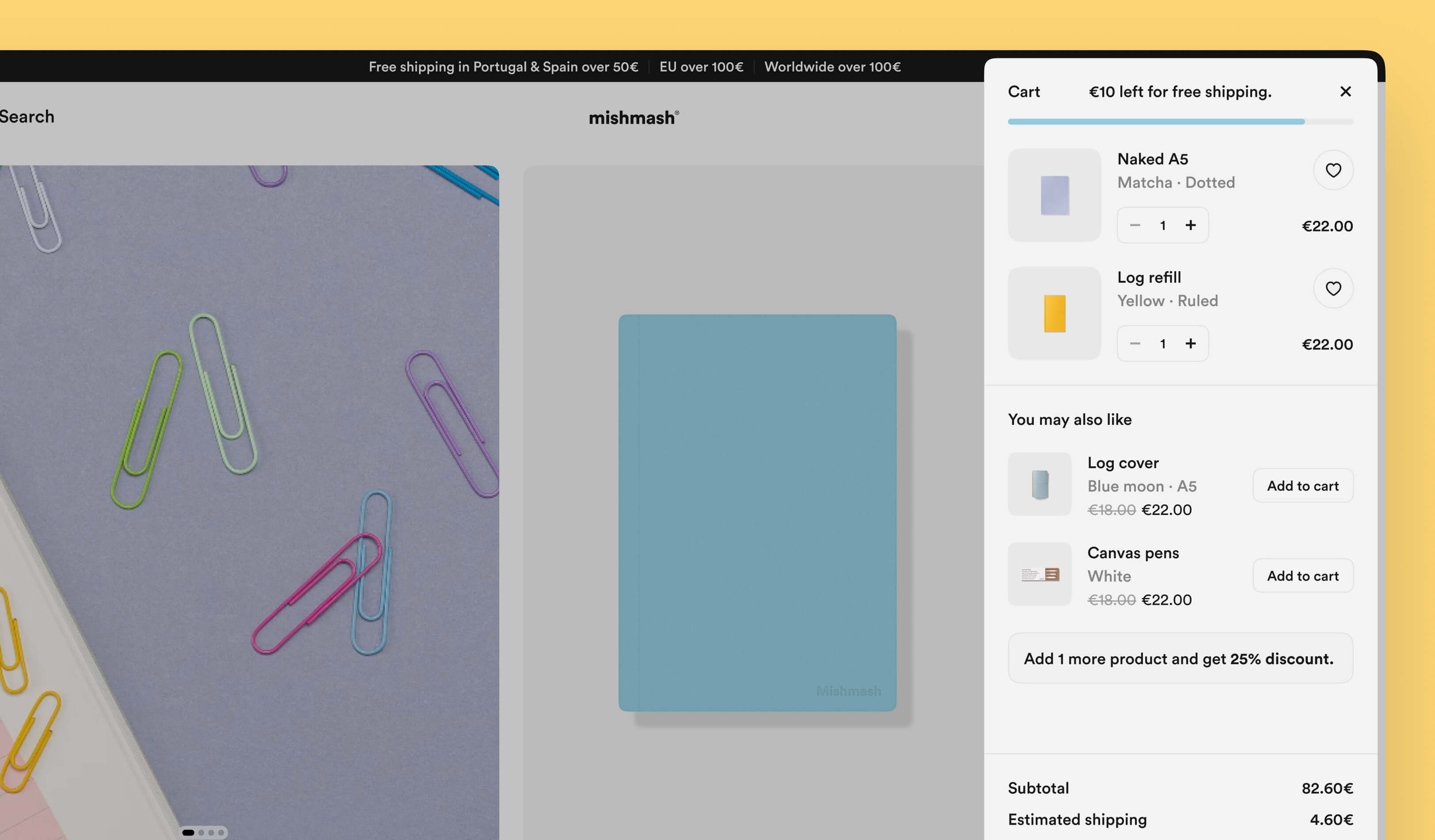Add Log cover to cart

(1302, 486)
